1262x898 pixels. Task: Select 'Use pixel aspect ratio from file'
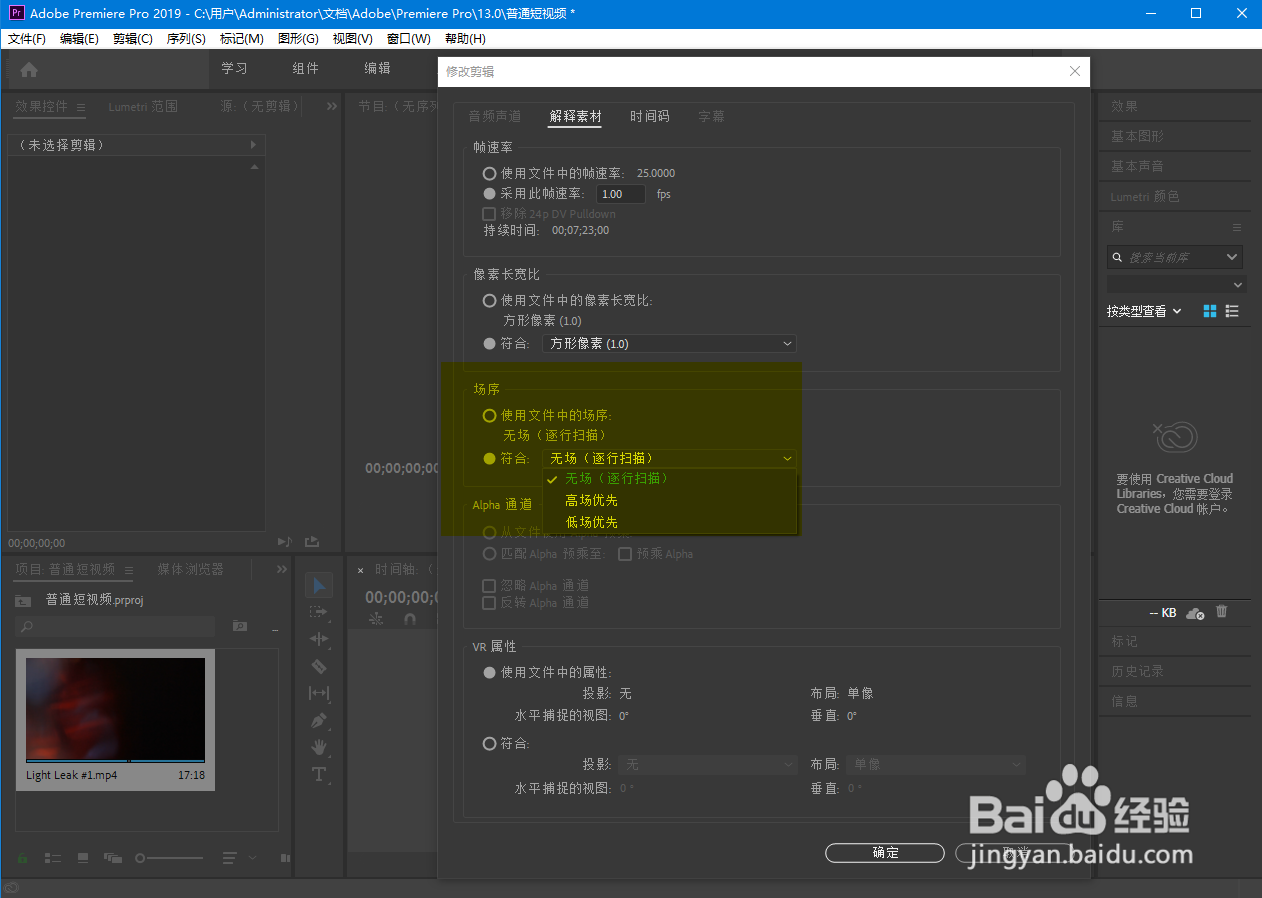[x=489, y=300]
